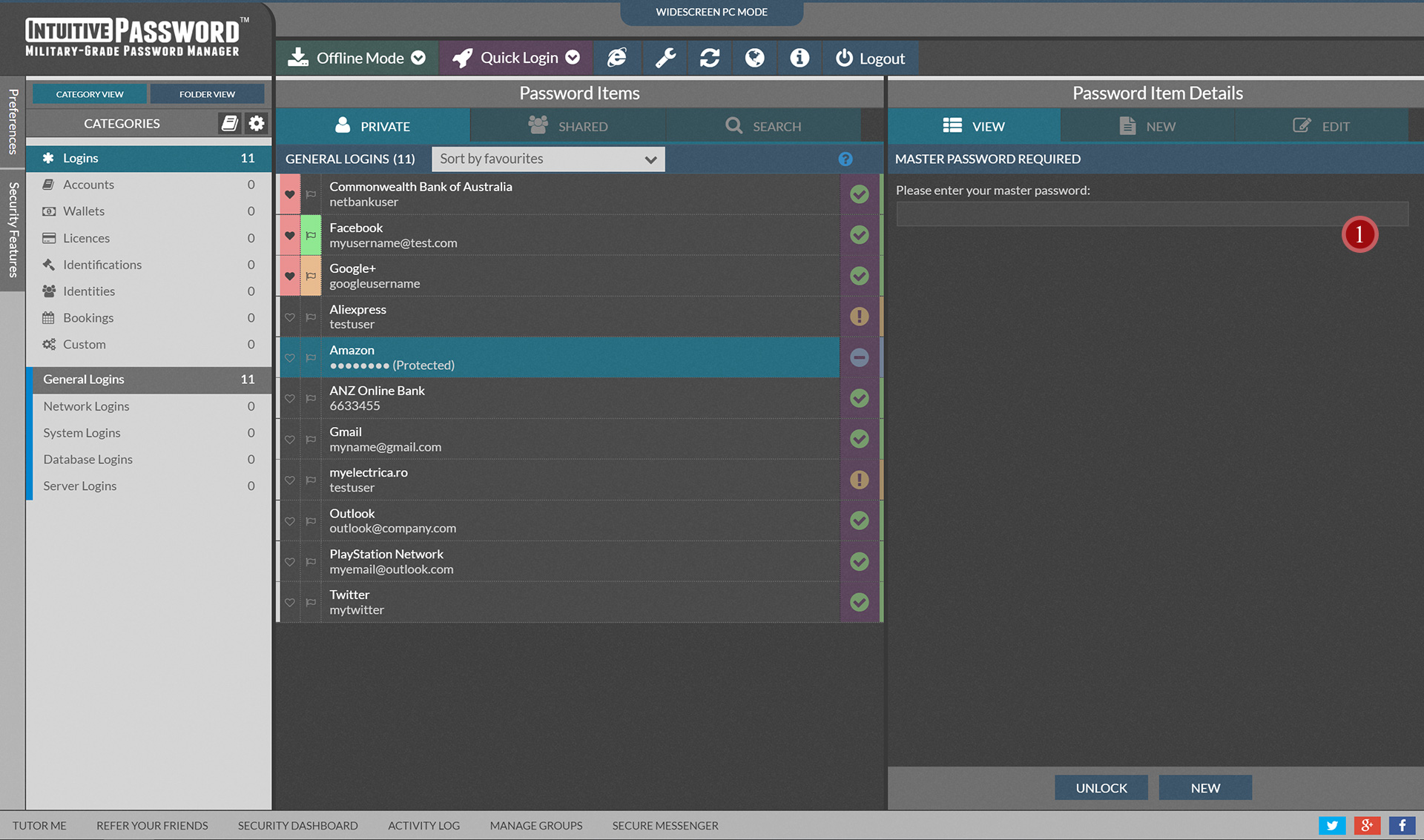Switch to the SHARED tab
Image resolution: width=1424 pixels, height=840 pixels.
pyautogui.click(x=568, y=126)
